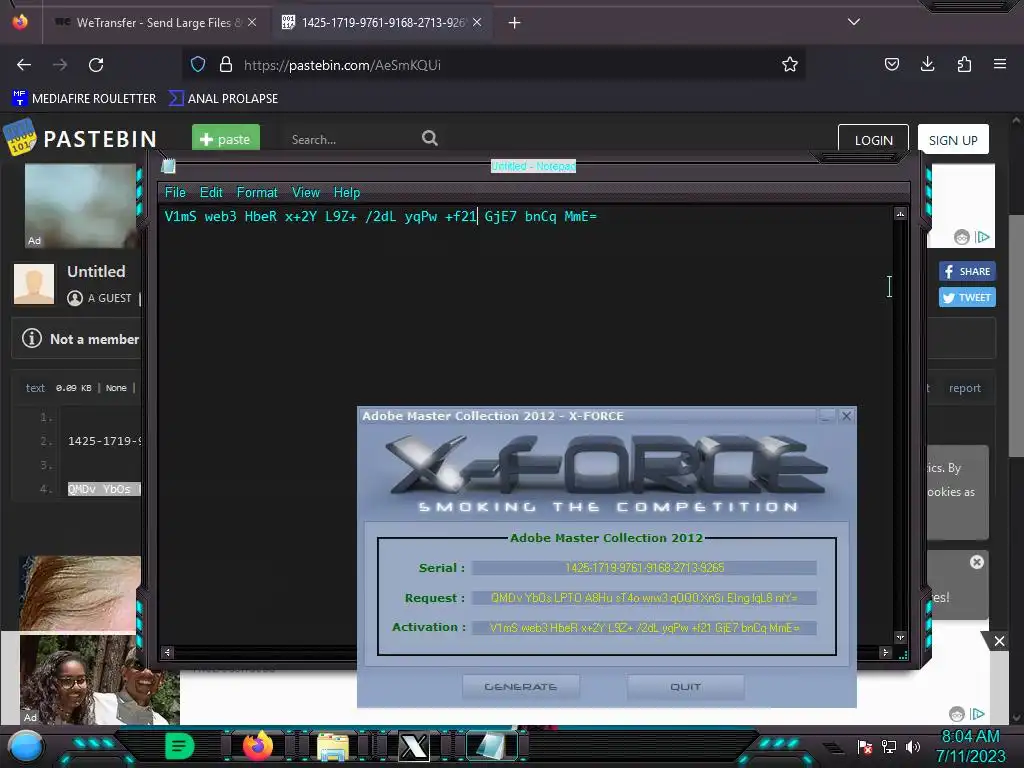The image size is (1024, 768).
Task: Share the paste on Facebook
Action: coord(967,271)
